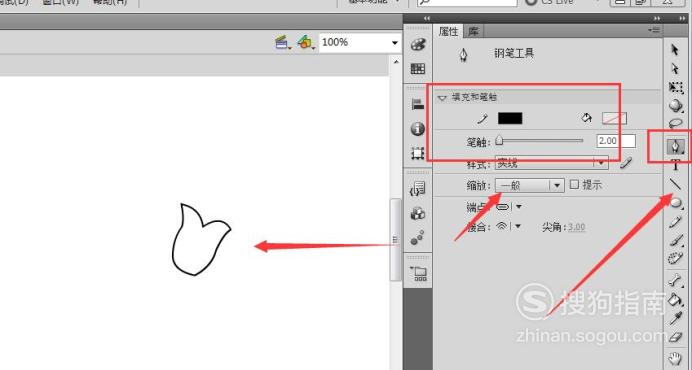
Task: Click the Edit Symbols icon
Action: [x=305, y=42]
